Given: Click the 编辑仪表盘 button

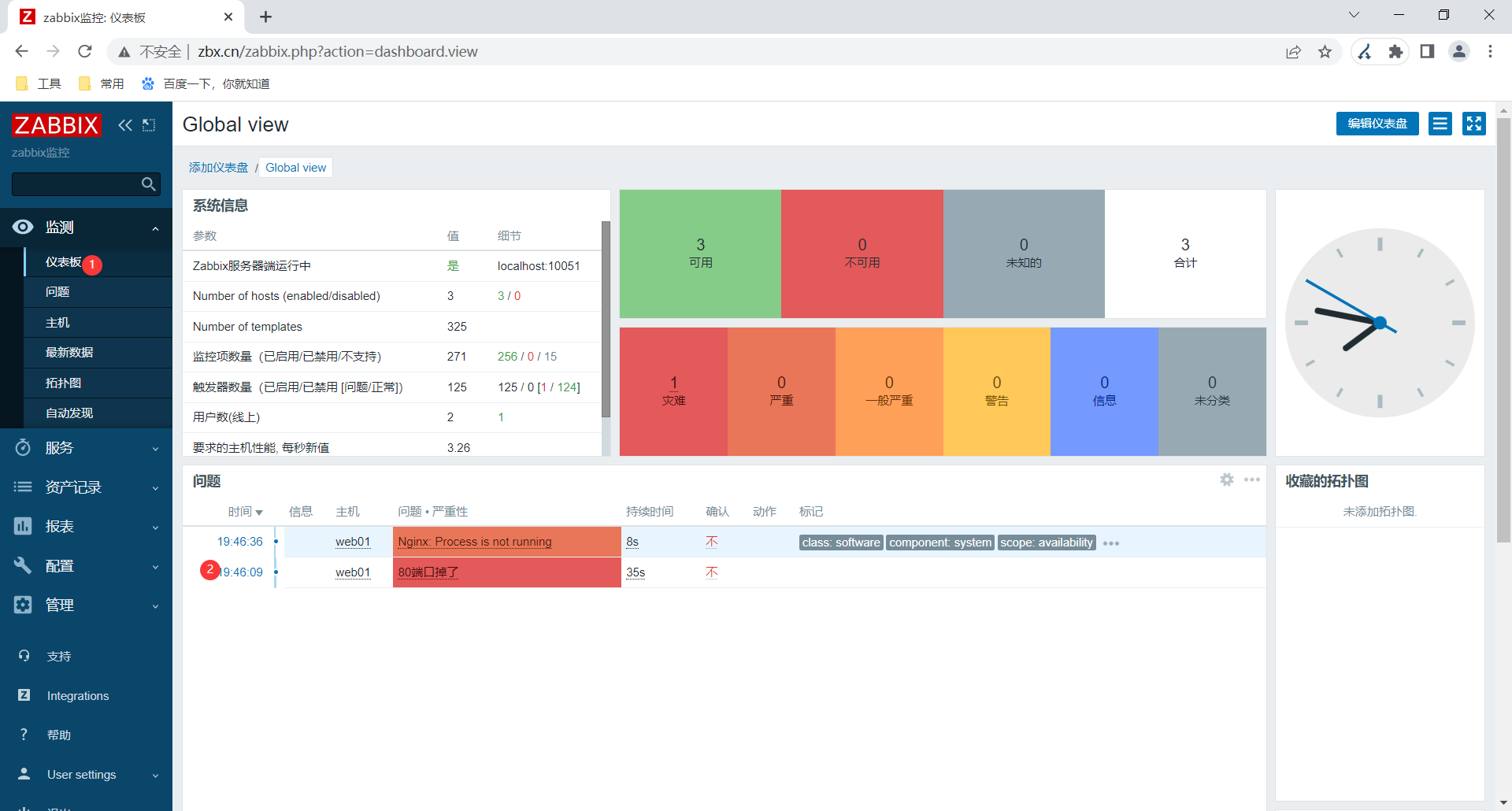Looking at the screenshot, I should 1377,124.
